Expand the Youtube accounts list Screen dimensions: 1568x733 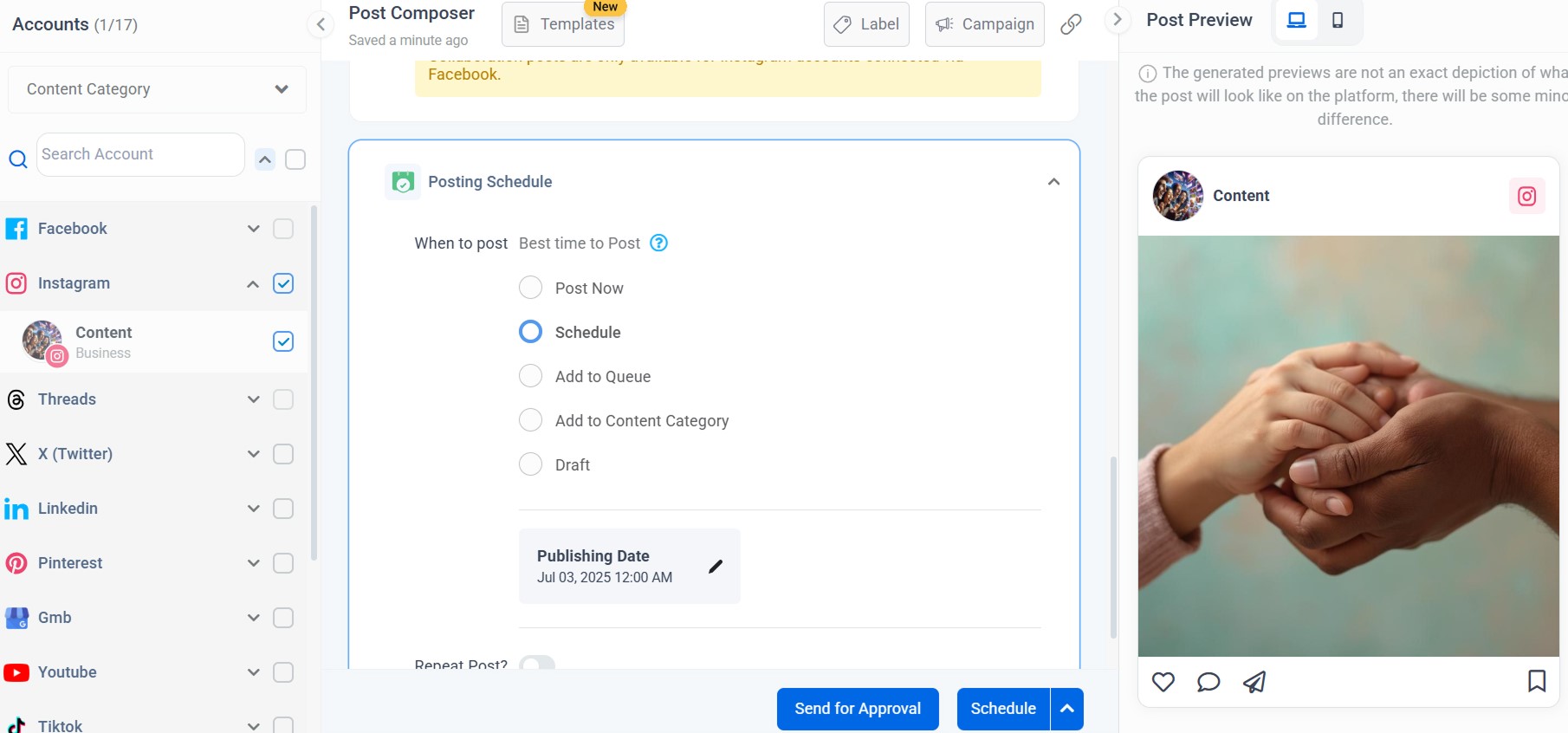tap(253, 672)
